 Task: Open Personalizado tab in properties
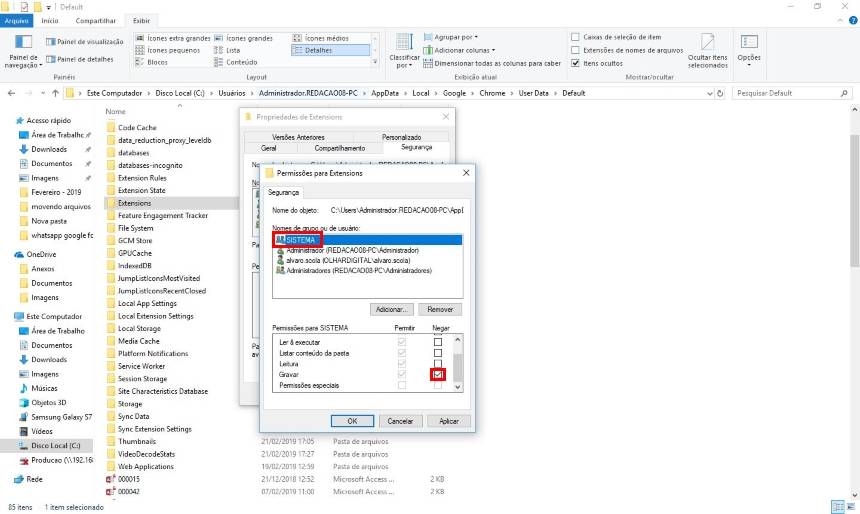(x=401, y=137)
